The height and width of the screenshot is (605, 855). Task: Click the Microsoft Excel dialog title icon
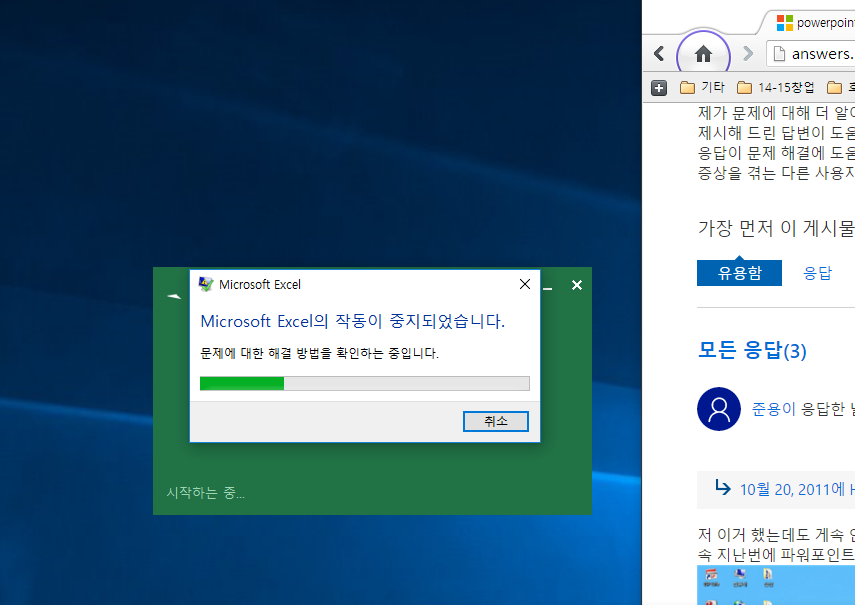tap(206, 284)
